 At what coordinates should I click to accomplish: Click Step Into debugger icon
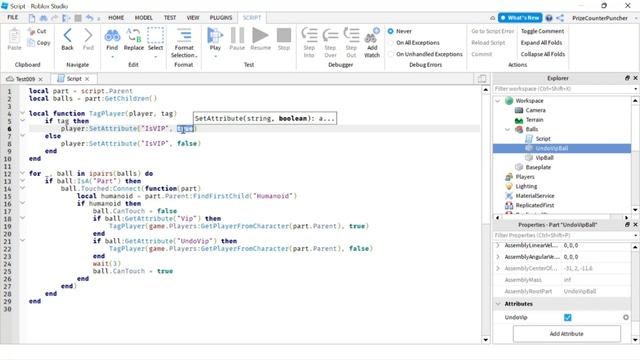coord(309,36)
